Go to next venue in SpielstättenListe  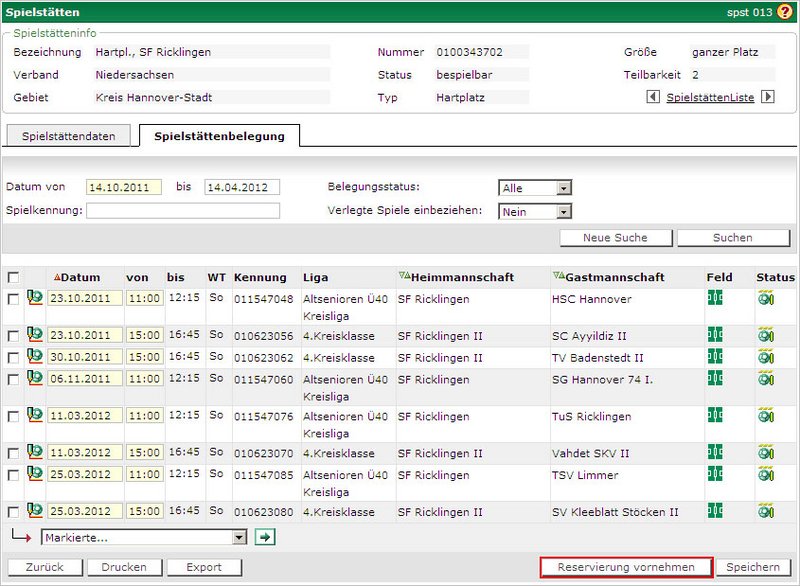(x=768, y=97)
